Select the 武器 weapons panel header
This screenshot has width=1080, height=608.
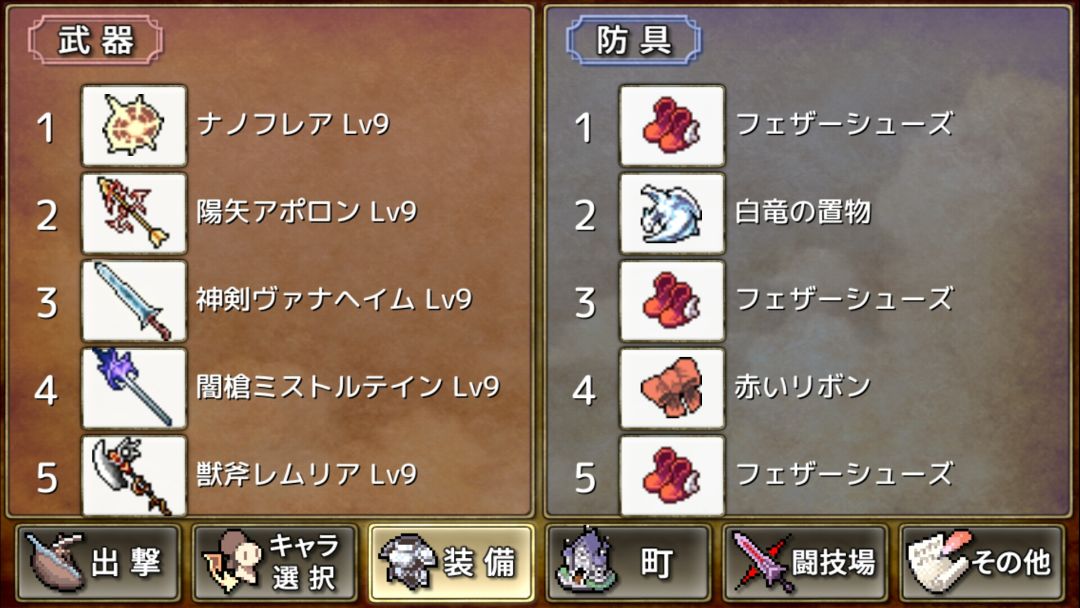96,40
